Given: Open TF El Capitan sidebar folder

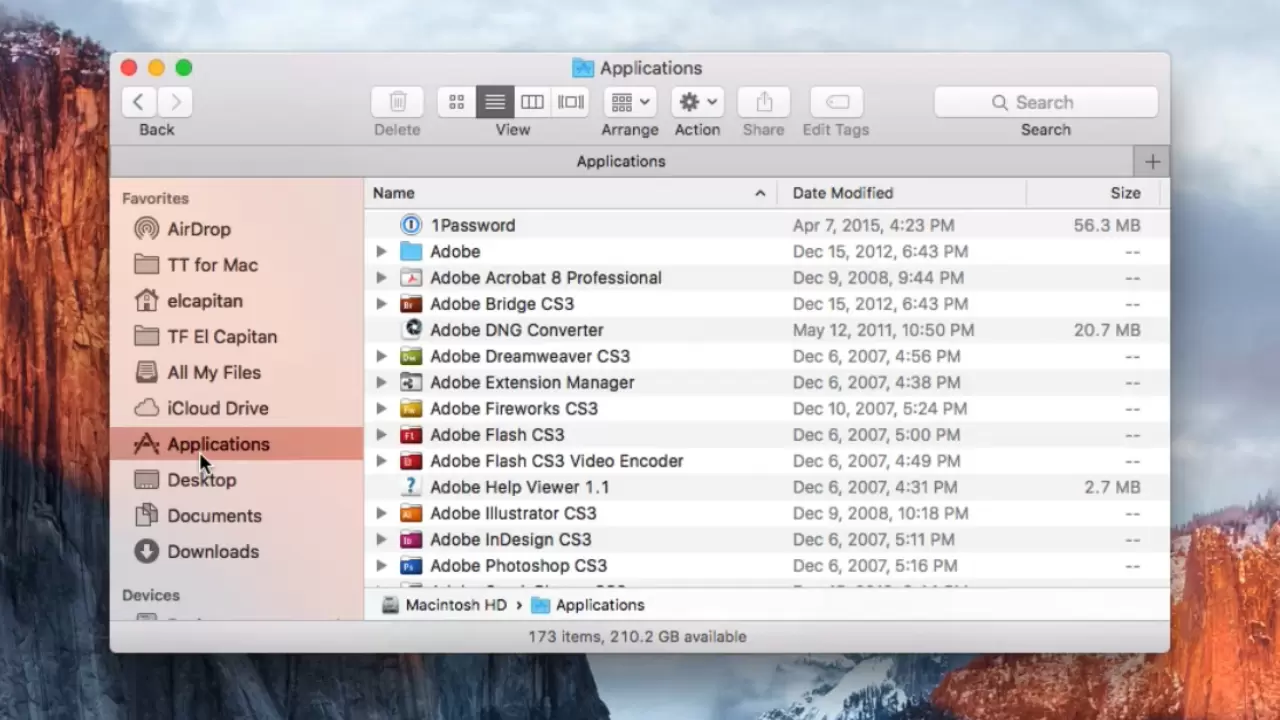Looking at the screenshot, I should tap(222, 337).
